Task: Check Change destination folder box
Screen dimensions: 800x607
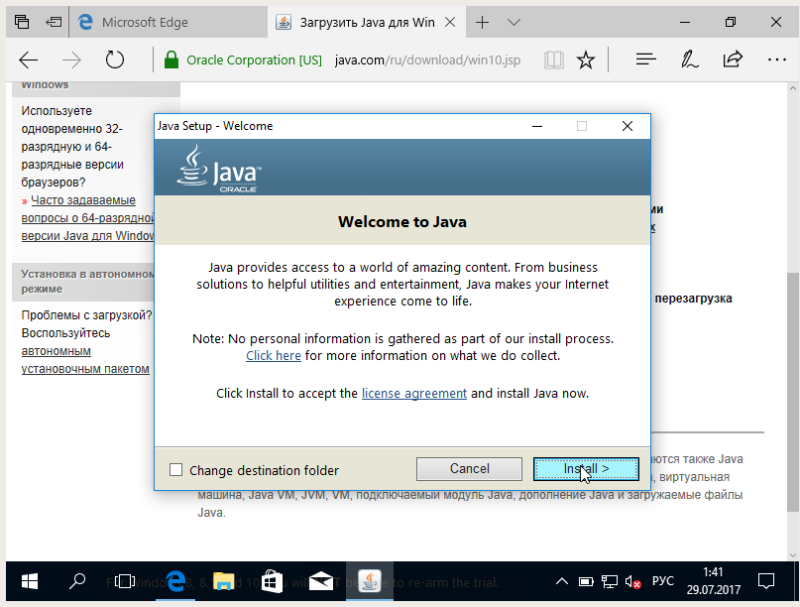Action: tap(176, 470)
